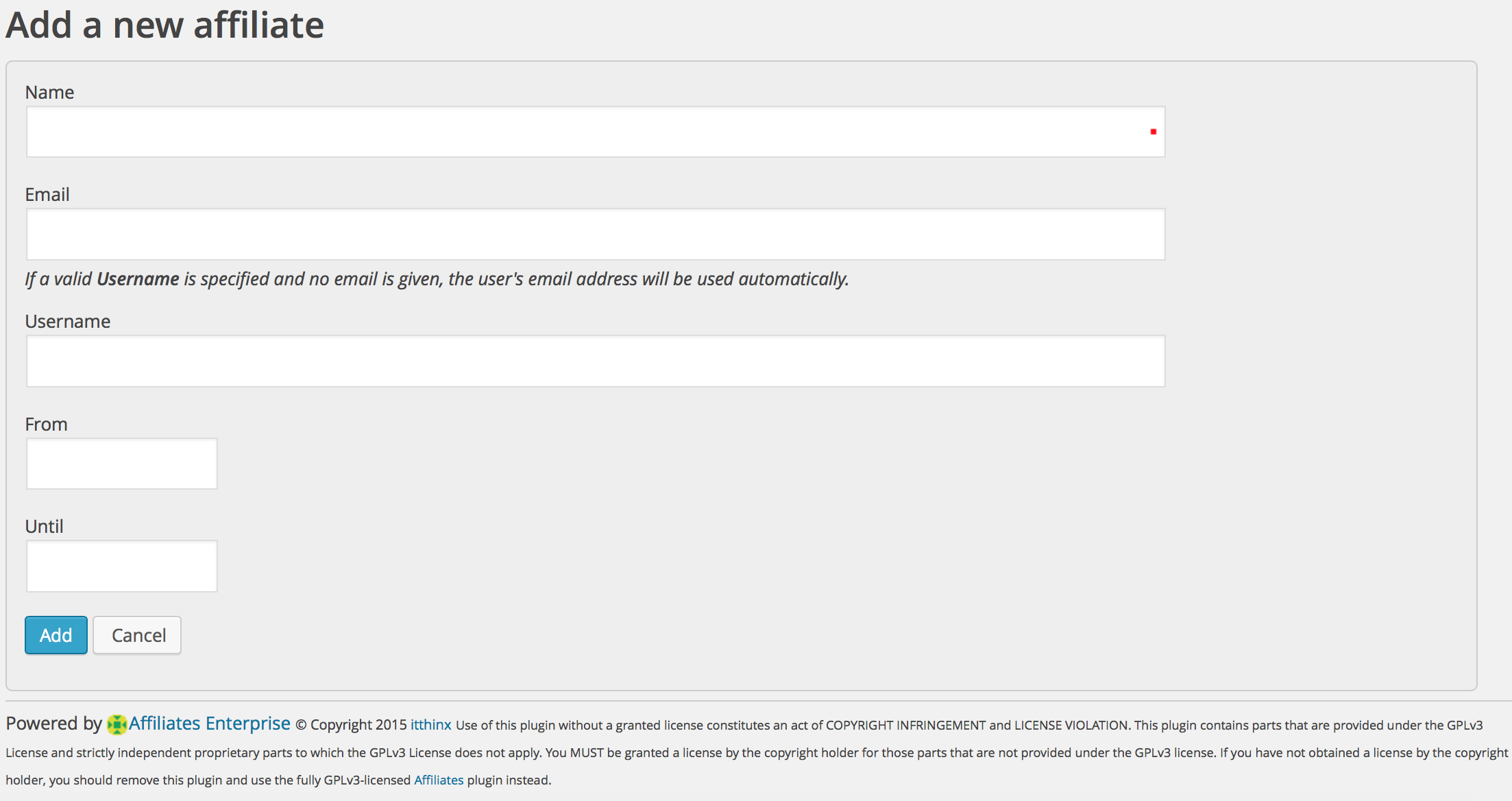The image size is (1512, 801).
Task: Open the Affiliates Enterprise link
Action: (210, 724)
